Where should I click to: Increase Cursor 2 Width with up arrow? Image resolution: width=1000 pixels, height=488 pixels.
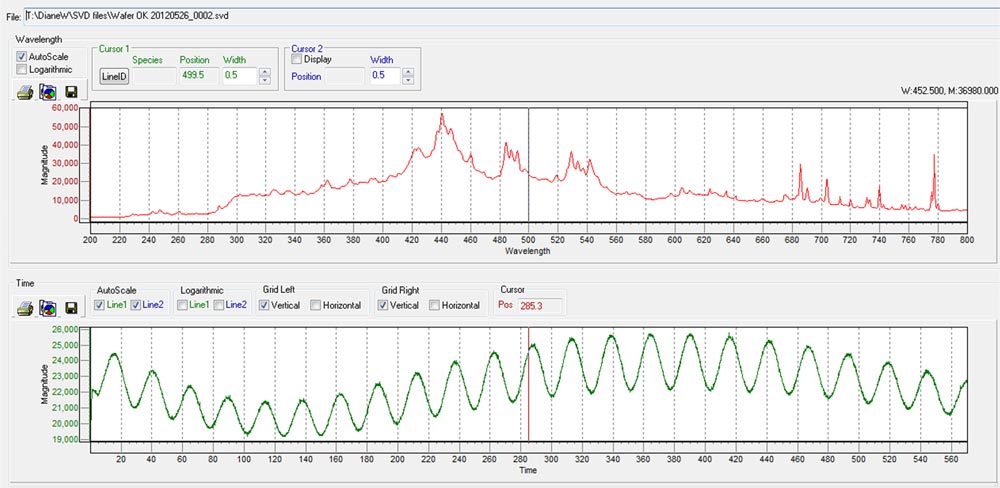(x=408, y=72)
